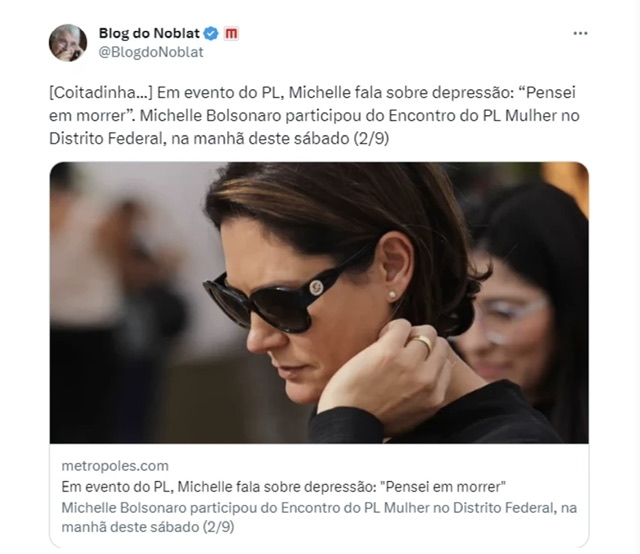The image size is (640, 554).
Task: Click the Blog do Noblat display name
Action: click(x=149, y=33)
